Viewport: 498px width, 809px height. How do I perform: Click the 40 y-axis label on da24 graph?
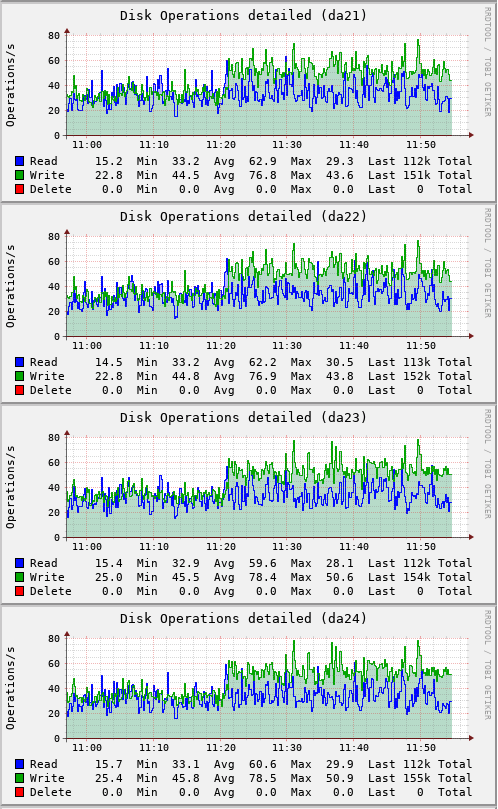[54, 689]
